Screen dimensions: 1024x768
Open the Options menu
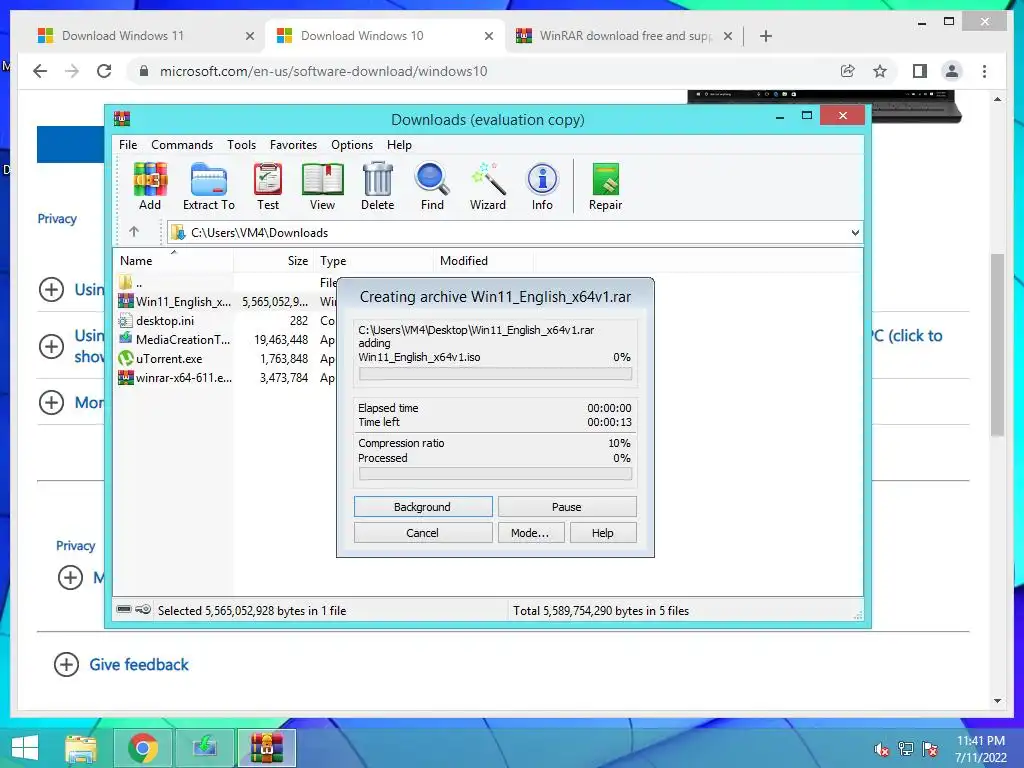point(352,144)
